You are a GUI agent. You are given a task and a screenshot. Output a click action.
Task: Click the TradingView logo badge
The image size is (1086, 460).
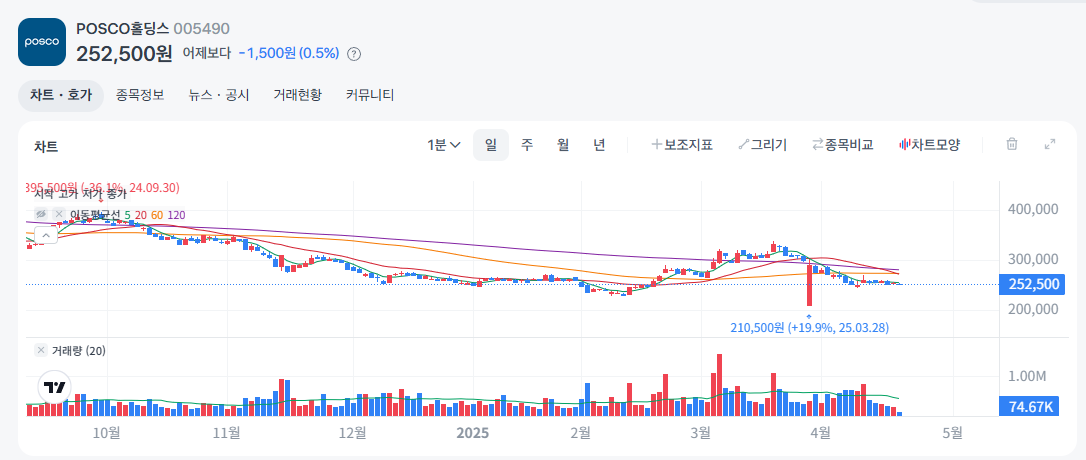(x=54, y=387)
